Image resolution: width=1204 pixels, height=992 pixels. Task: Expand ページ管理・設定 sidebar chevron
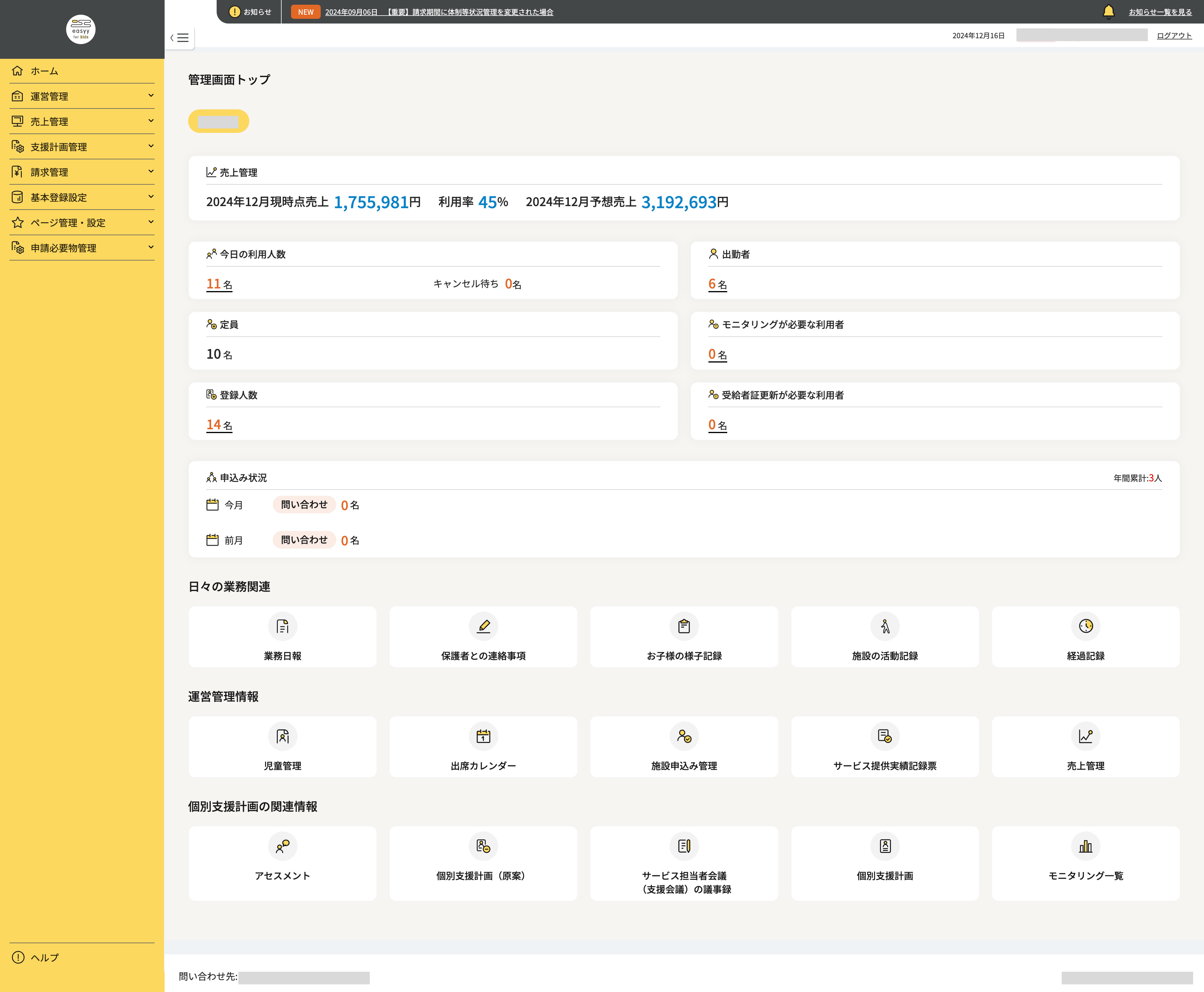151,222
